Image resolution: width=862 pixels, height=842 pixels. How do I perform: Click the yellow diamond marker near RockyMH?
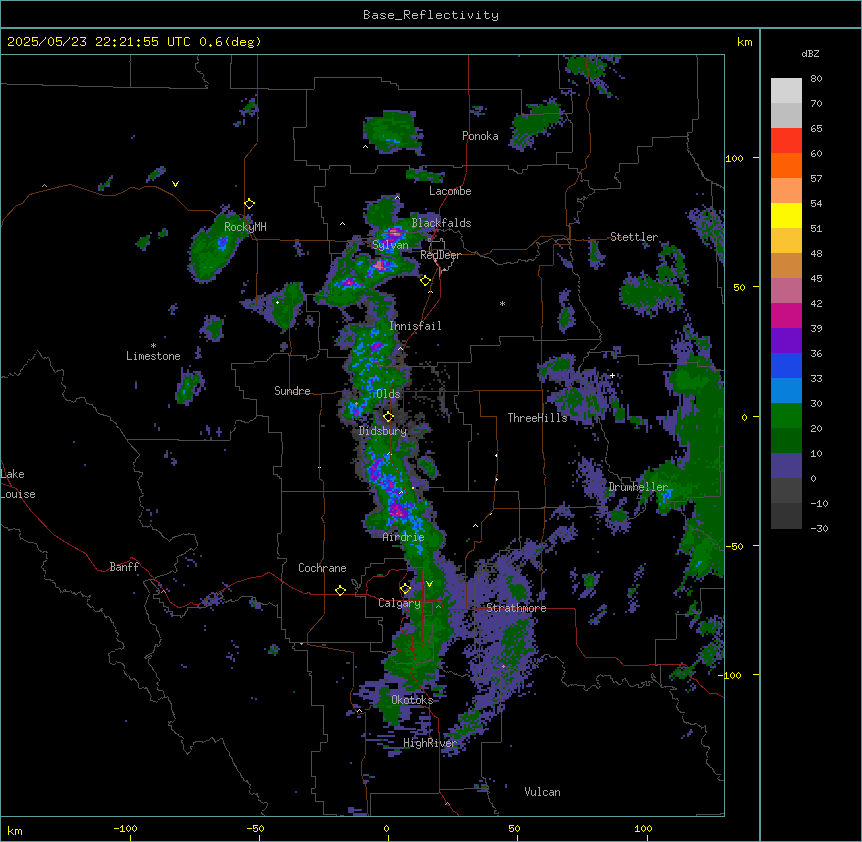pyautogui.click(x=250, y=204)
